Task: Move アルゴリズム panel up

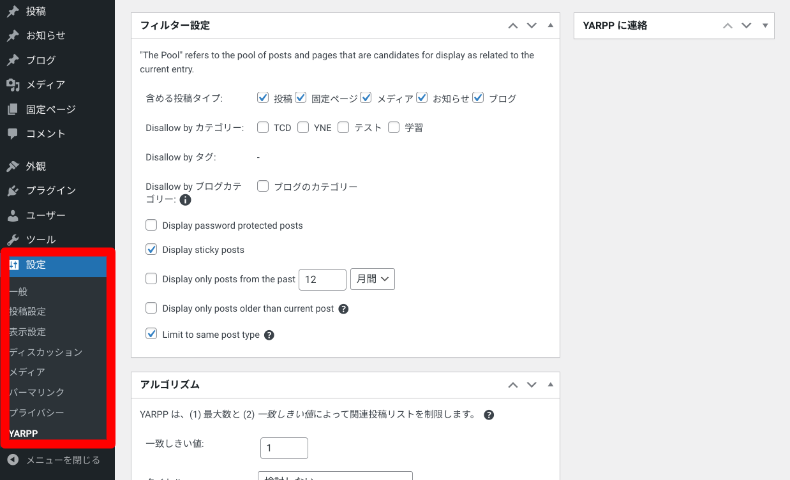Action: (513, 385)
